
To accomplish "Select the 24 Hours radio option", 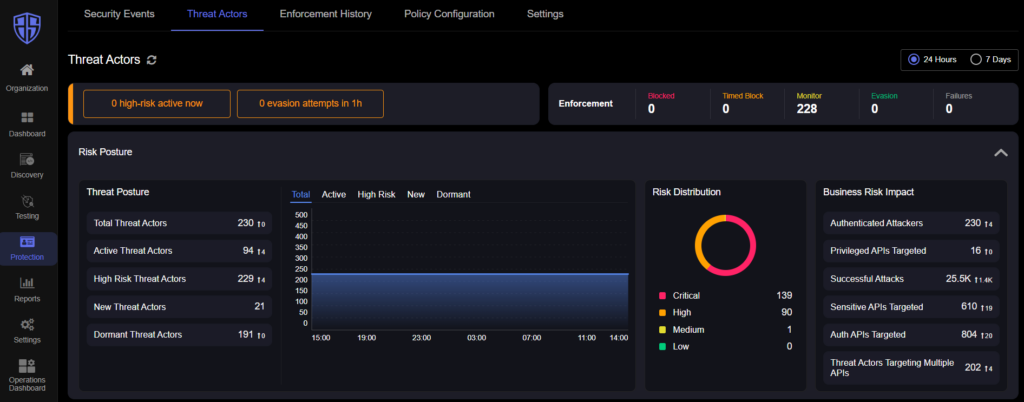I will (x=914, y=59).
